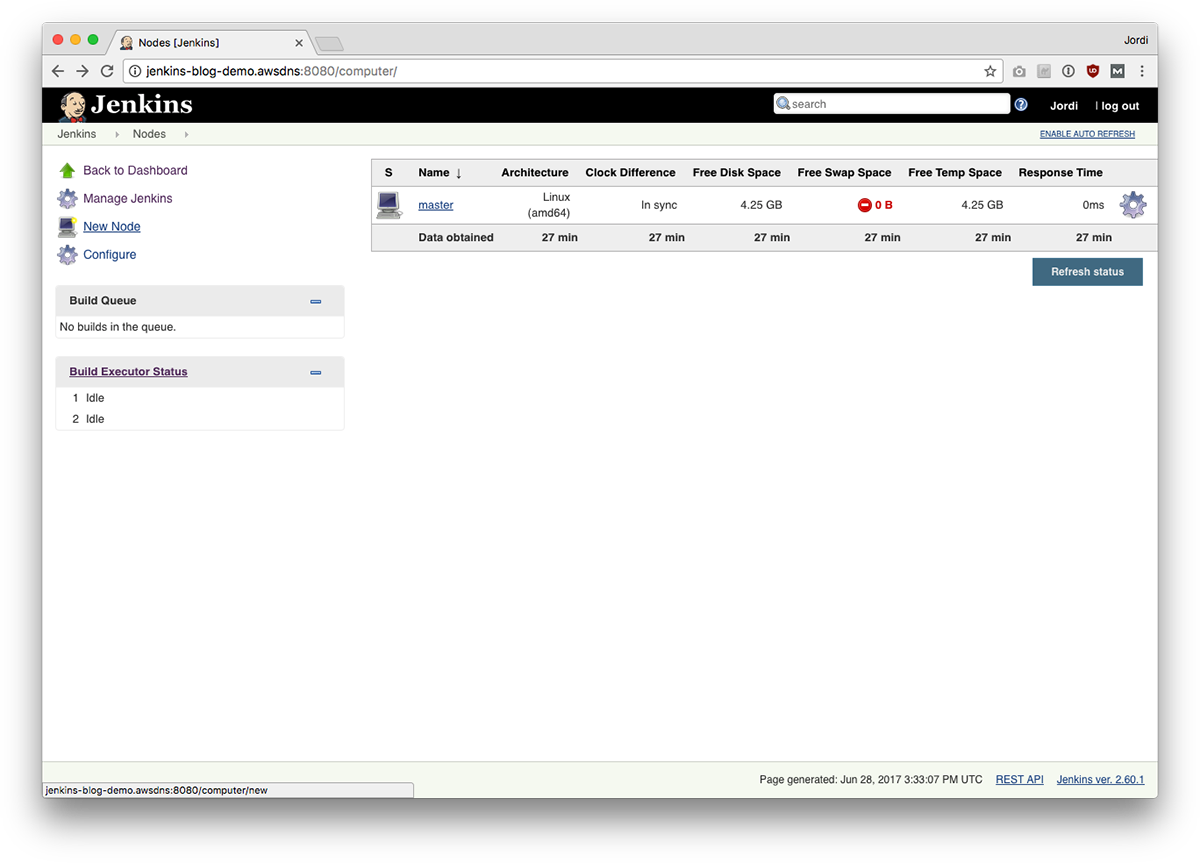The width and height of the screenshot is (1200, 863).
Task: Click the master node computer icon
Action: 389,205
